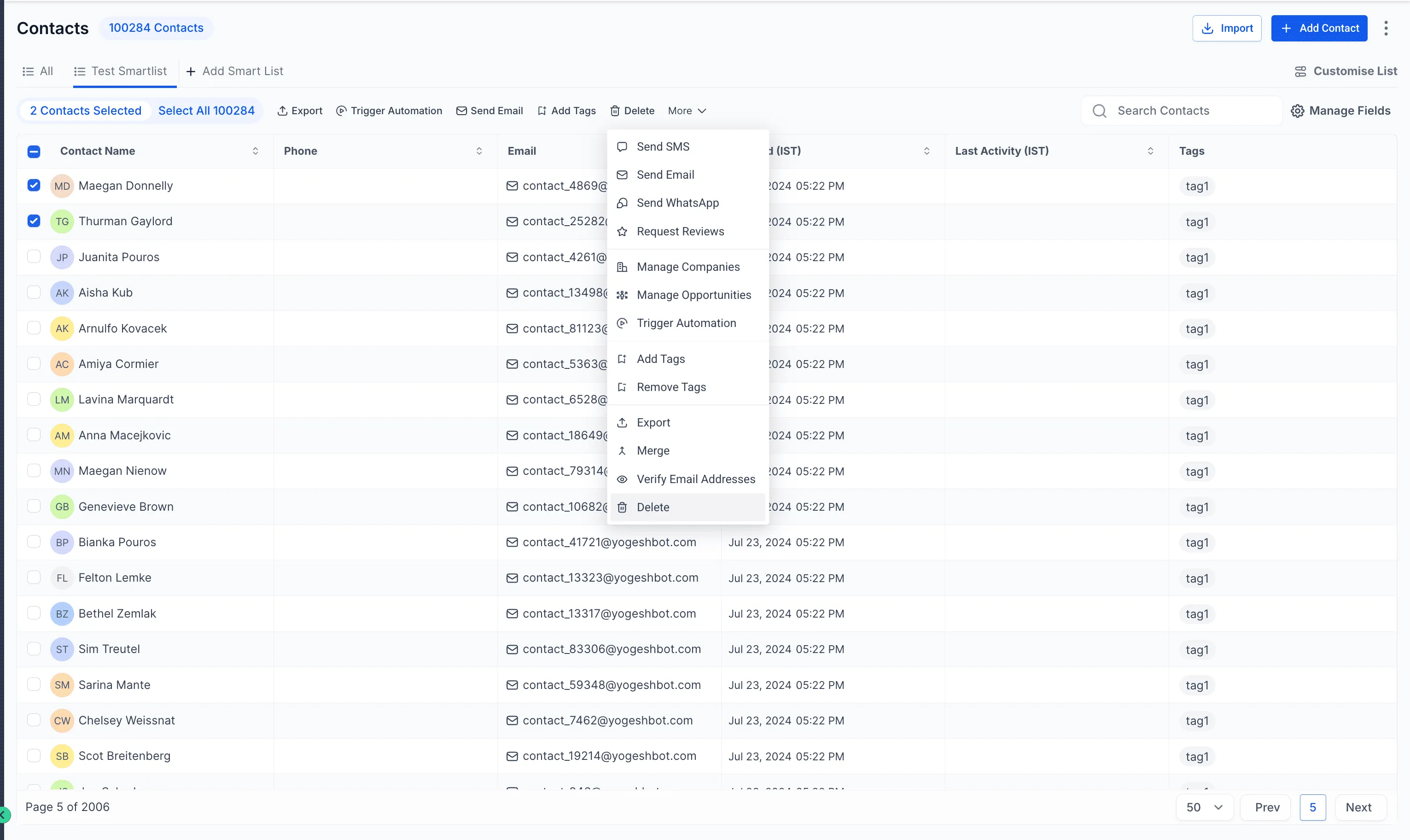Select Send WhatsApp from the context menu
The image size is (1410, 840).
click(677, 203)
